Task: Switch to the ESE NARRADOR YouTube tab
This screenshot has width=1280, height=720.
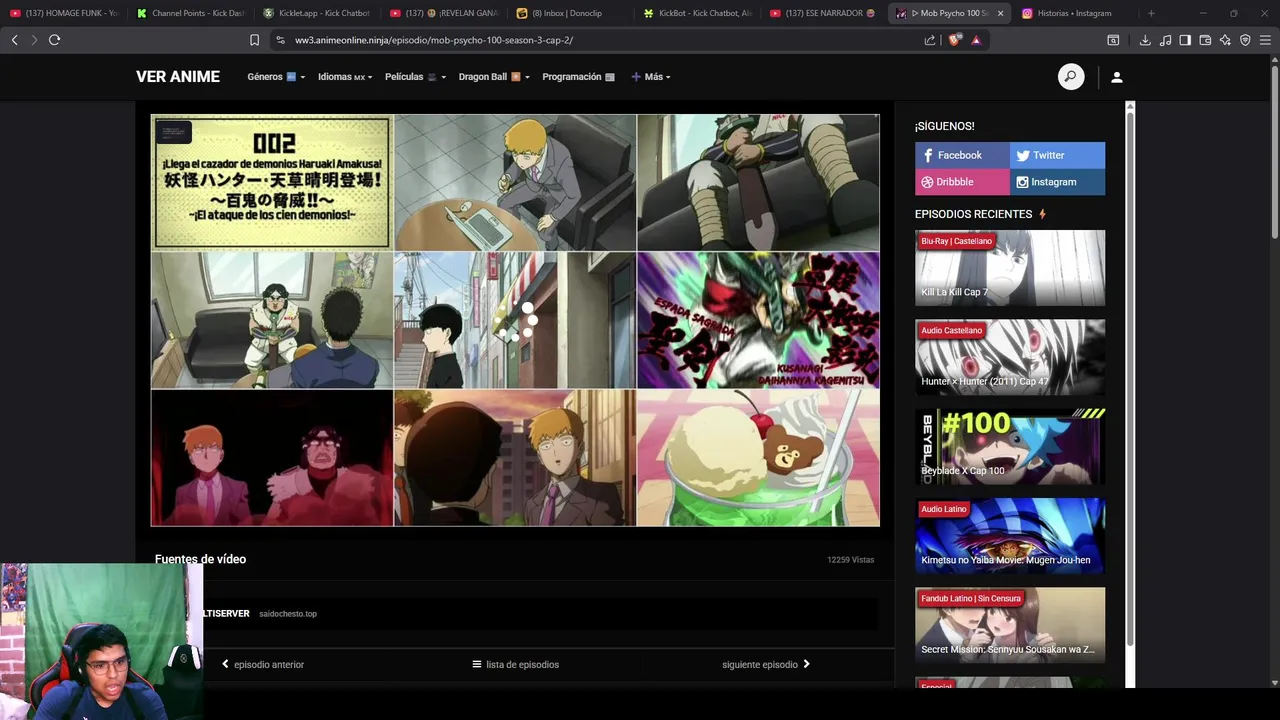Action: click(825, 13)
